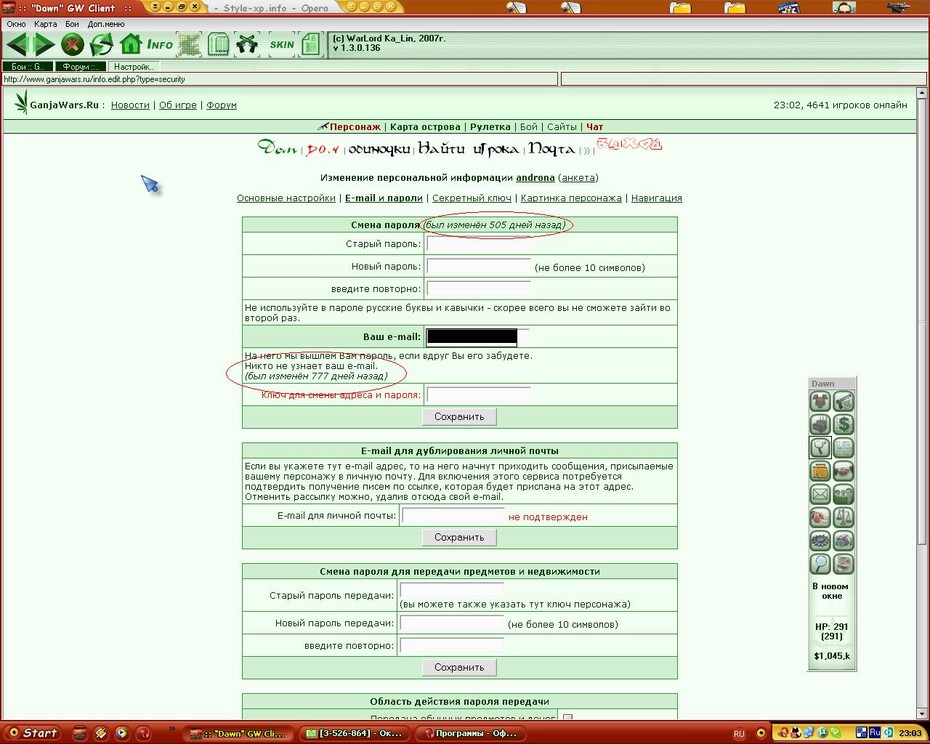Open Основные настройки settings link

(x=286, y=198)
